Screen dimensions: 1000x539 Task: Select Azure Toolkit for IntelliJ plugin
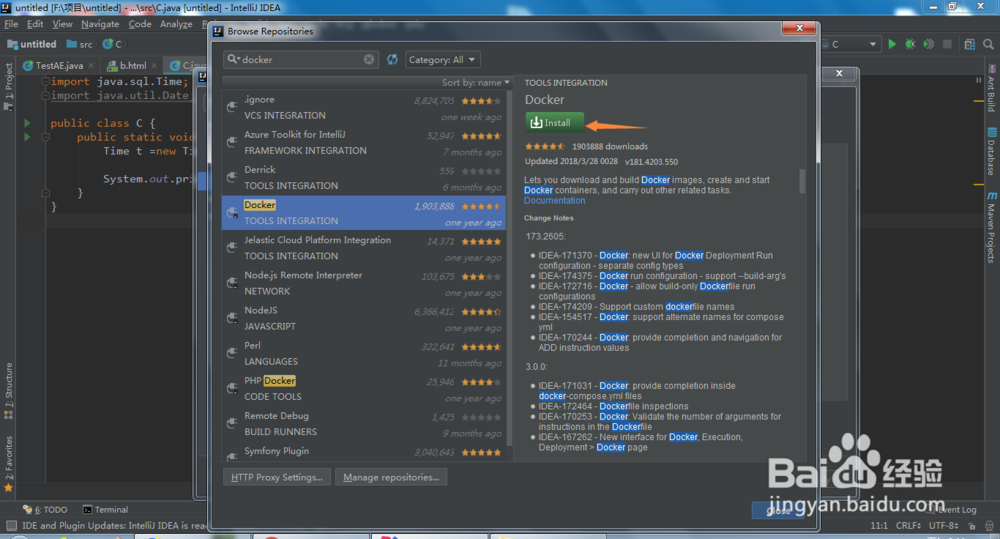point(364,142)
